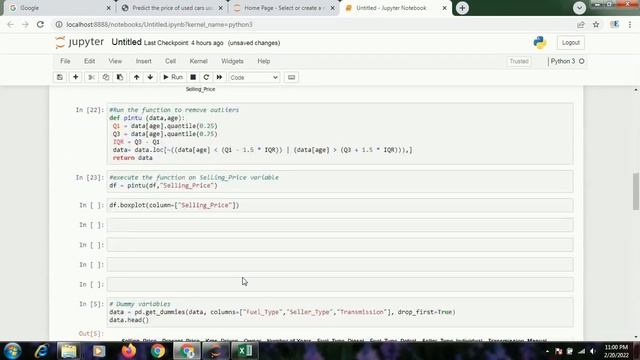Click the Python logo icon
Image resolution: width=640 pixels, height=360 pixels.
(540, 42)
